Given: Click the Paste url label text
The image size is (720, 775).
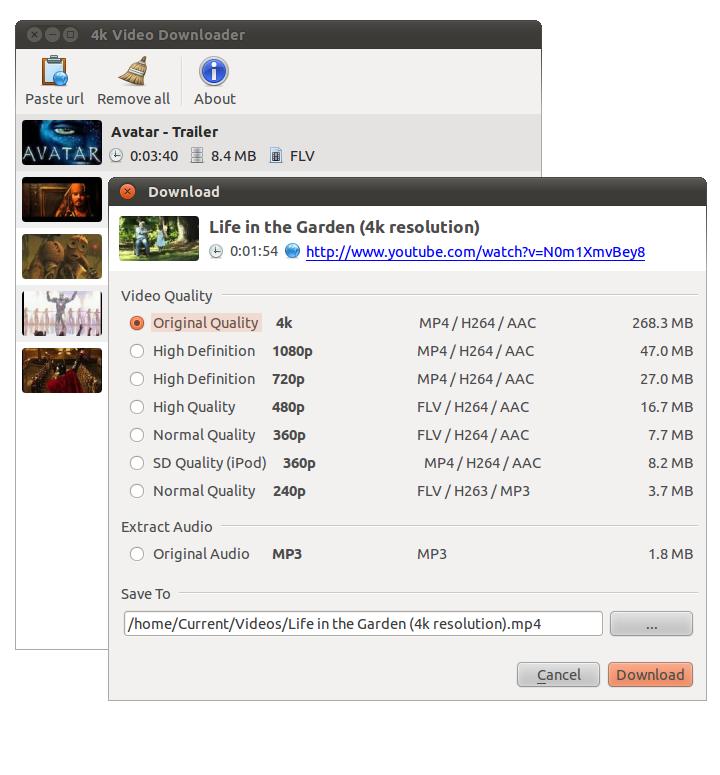Looking at the screenshot, I should click(54, 99).
